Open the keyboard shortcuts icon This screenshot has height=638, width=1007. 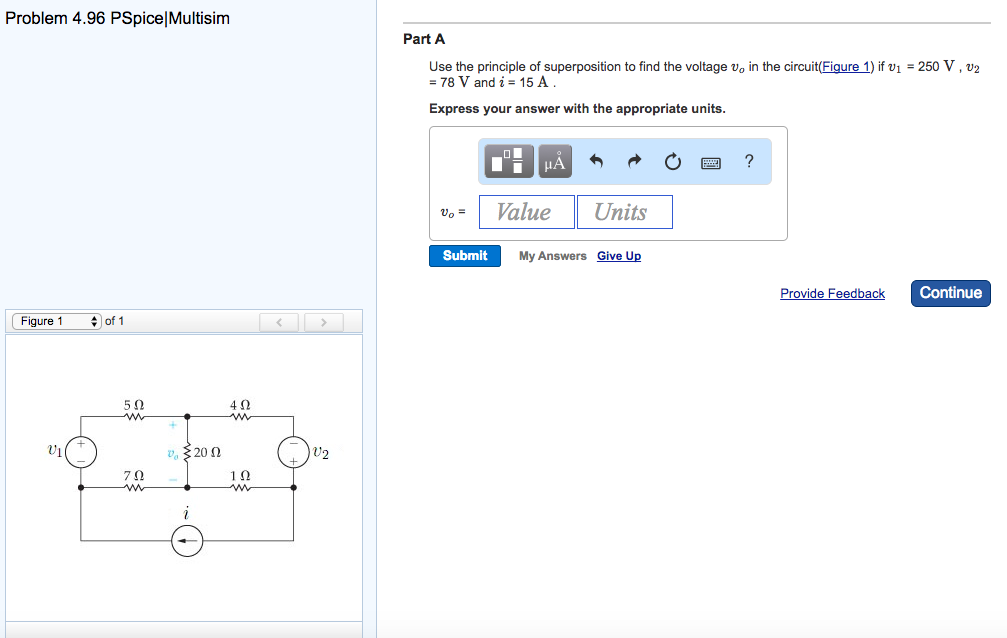(x=710, y=160)
